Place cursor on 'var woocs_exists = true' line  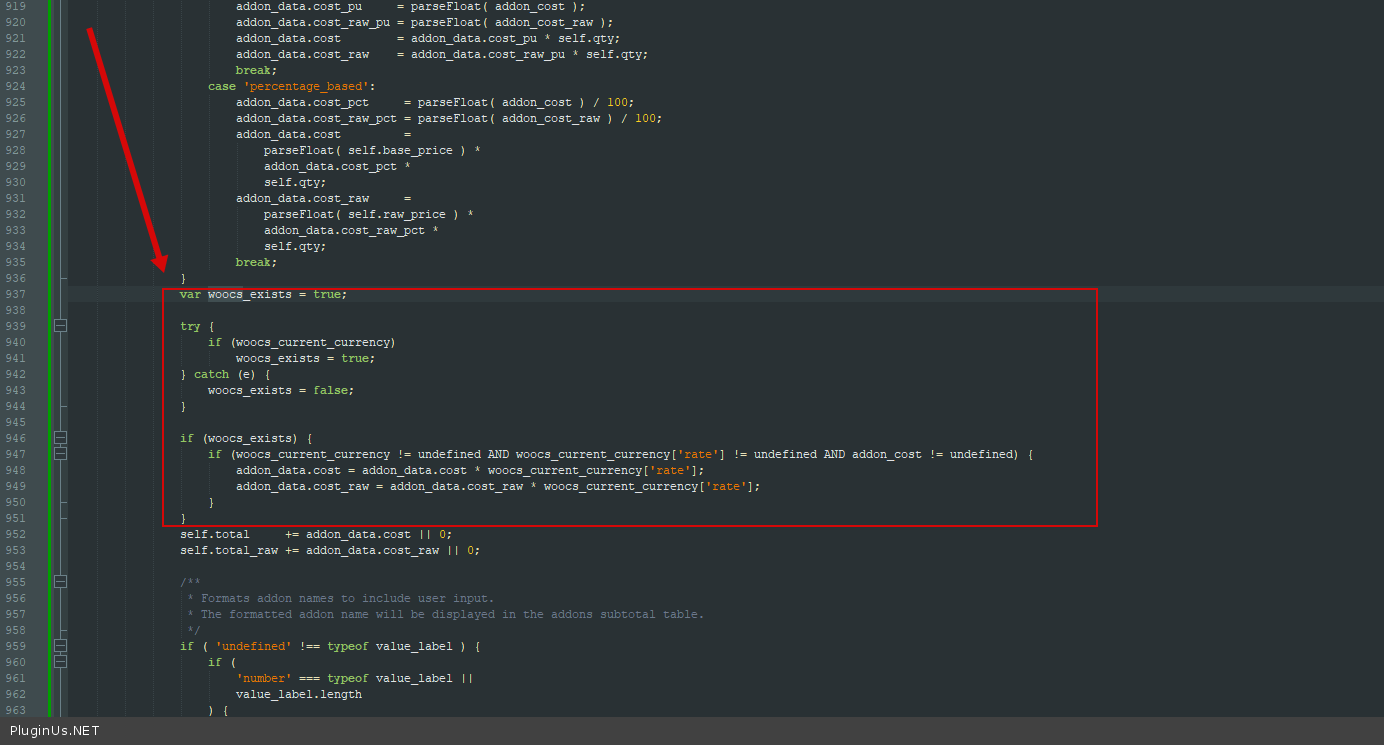263,294
